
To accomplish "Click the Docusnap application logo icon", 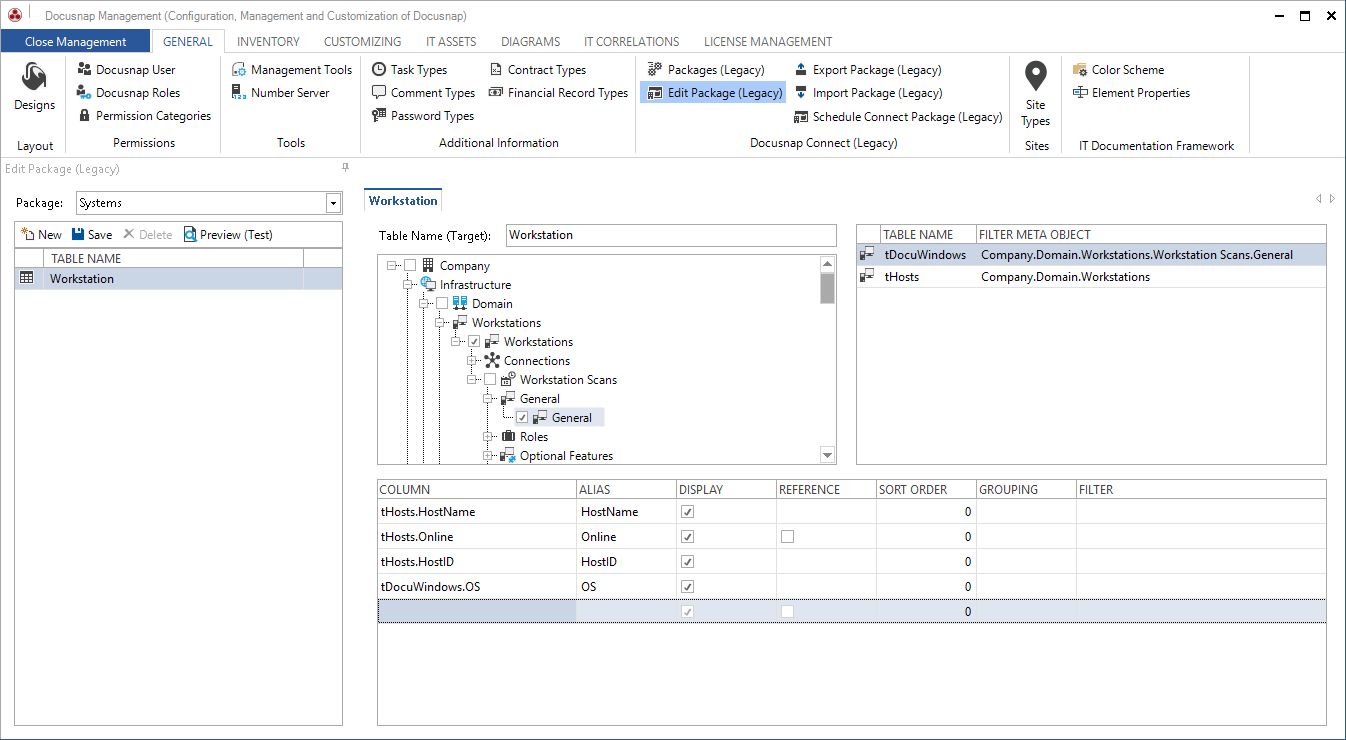I will (x=15, y=16).
